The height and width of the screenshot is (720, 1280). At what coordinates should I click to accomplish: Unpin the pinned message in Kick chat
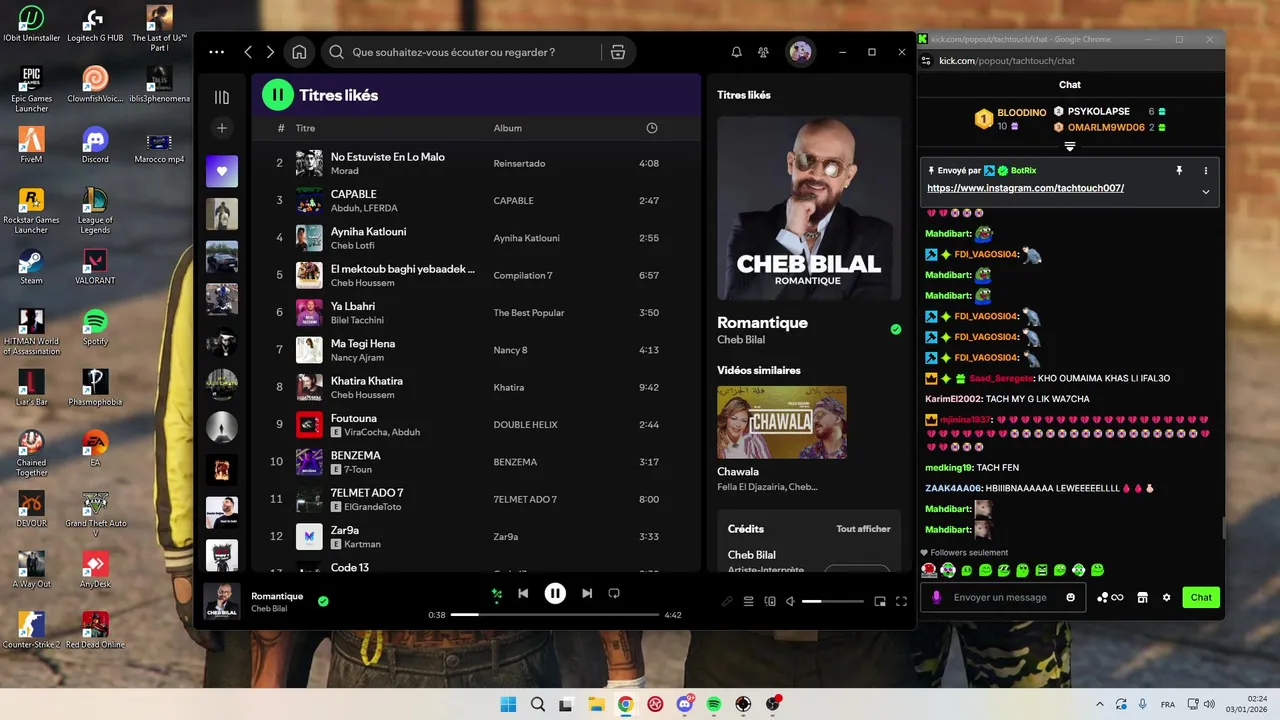1178,171
